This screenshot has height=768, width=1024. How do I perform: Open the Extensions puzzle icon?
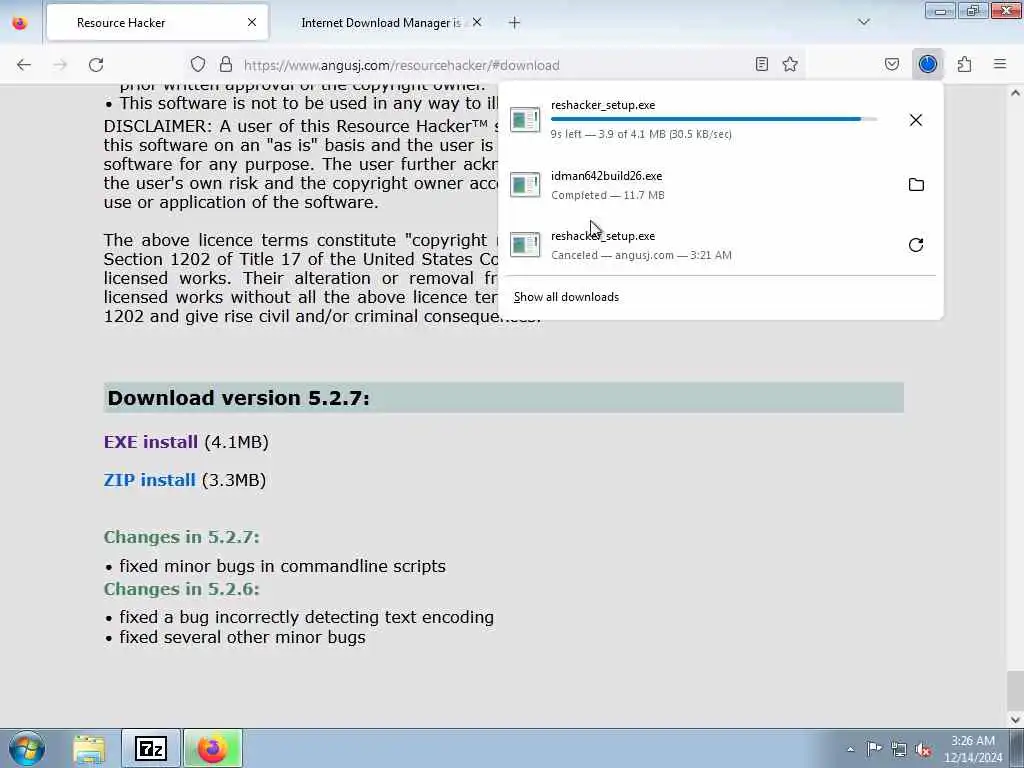click(x=965, y=64)
